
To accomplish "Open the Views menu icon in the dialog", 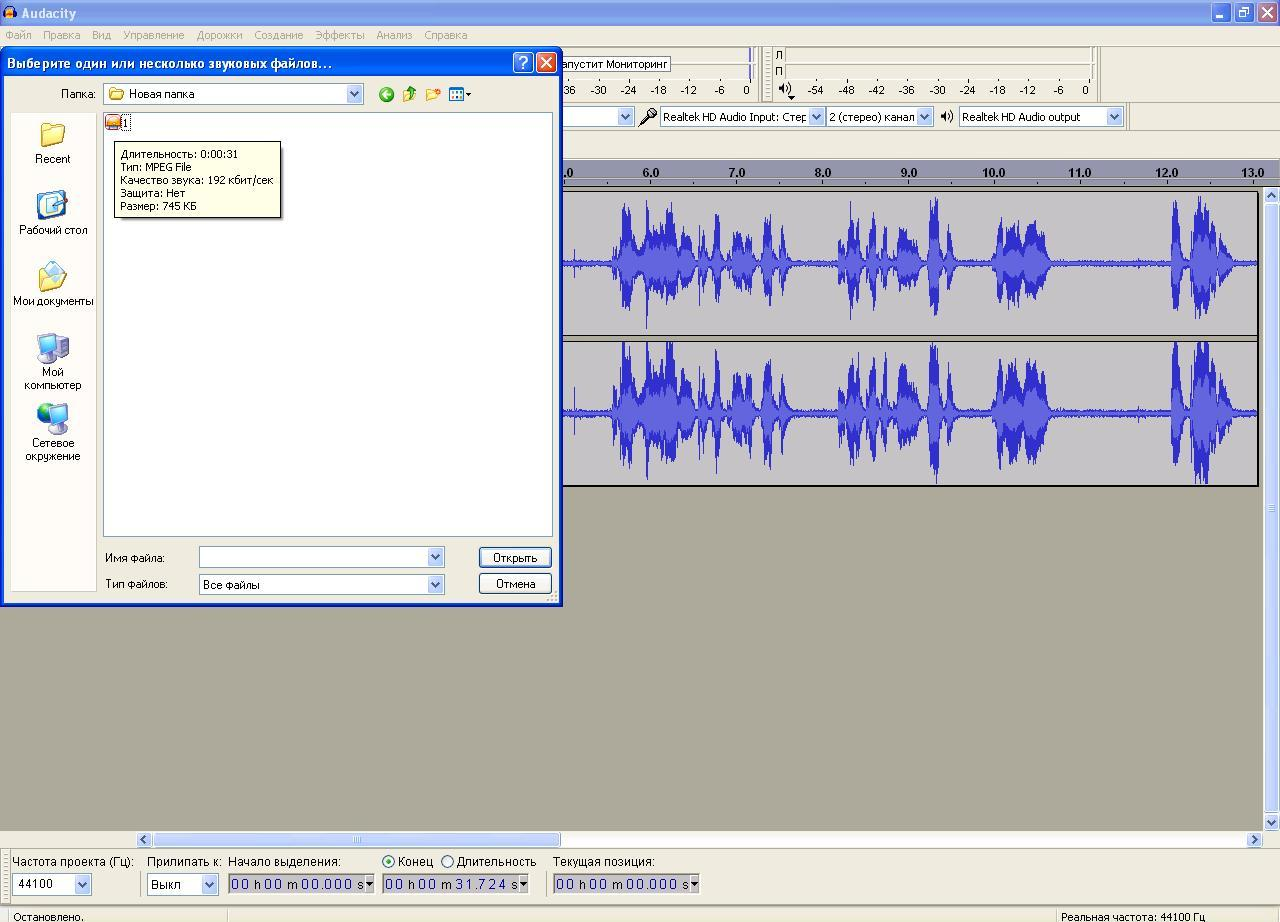I will point(459,94).
